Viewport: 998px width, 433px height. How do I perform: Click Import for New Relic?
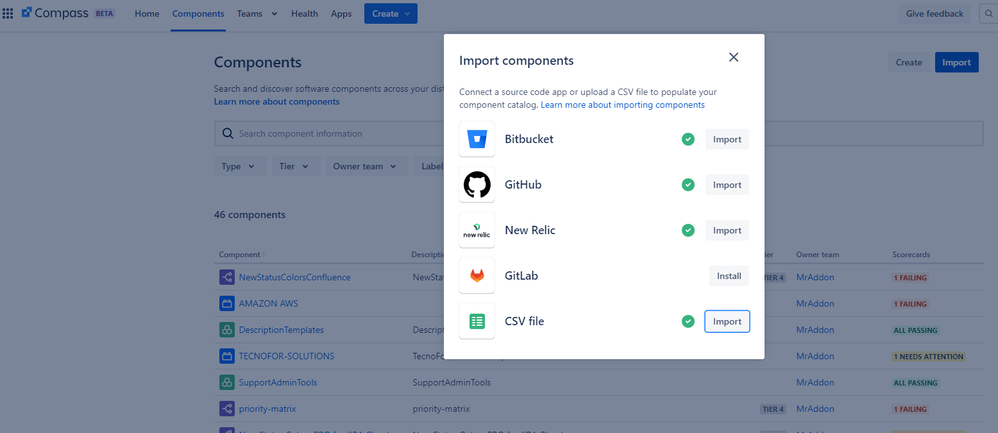[727, 230]
